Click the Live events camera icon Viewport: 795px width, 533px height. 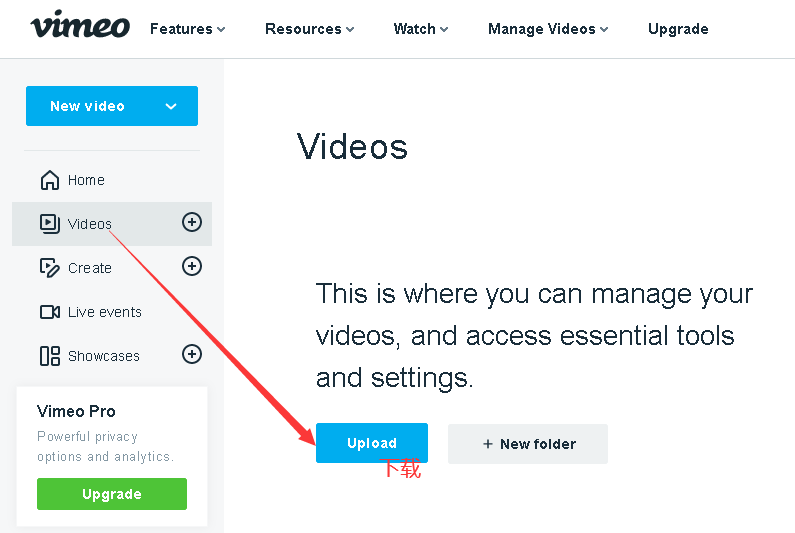(x=50, y=312)
